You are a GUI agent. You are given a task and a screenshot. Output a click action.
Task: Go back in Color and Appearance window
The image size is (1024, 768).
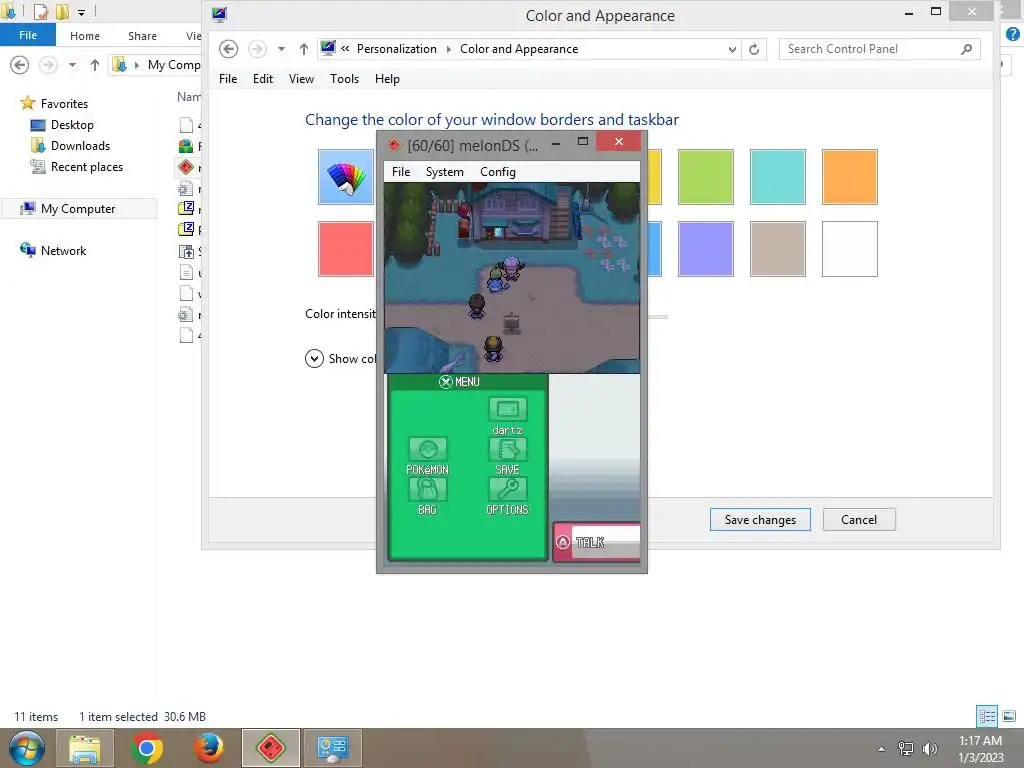[x=229, y=49]
